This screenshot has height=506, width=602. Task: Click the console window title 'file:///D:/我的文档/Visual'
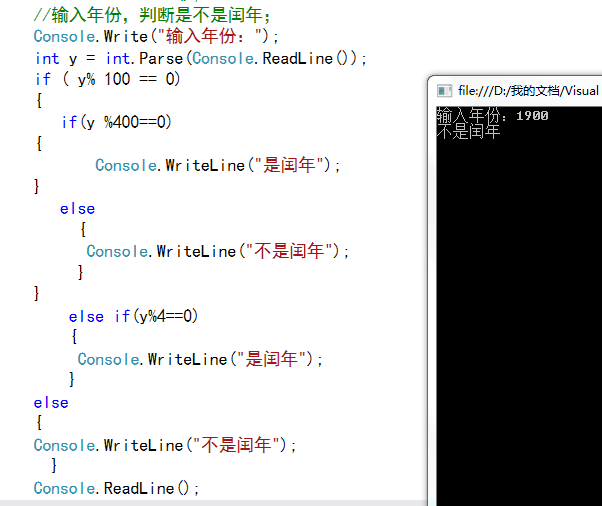[x=528, y=91]
